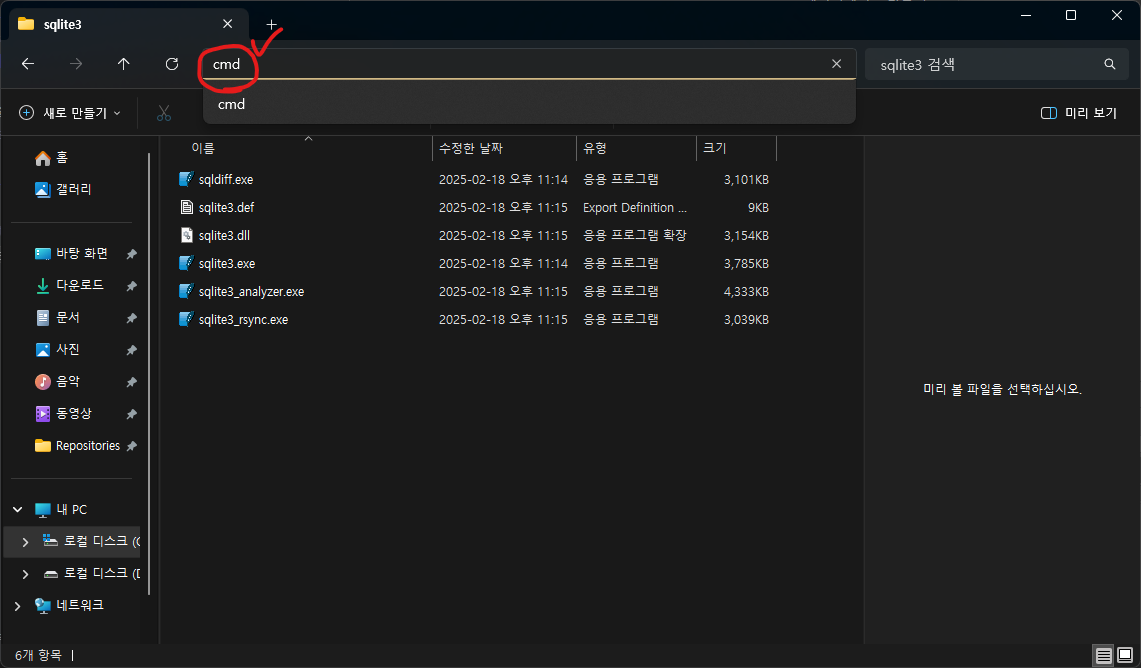Click the 응용 프로그램 확장 type cell
The image size is (1141, 668).
click(x=635, y=236)
